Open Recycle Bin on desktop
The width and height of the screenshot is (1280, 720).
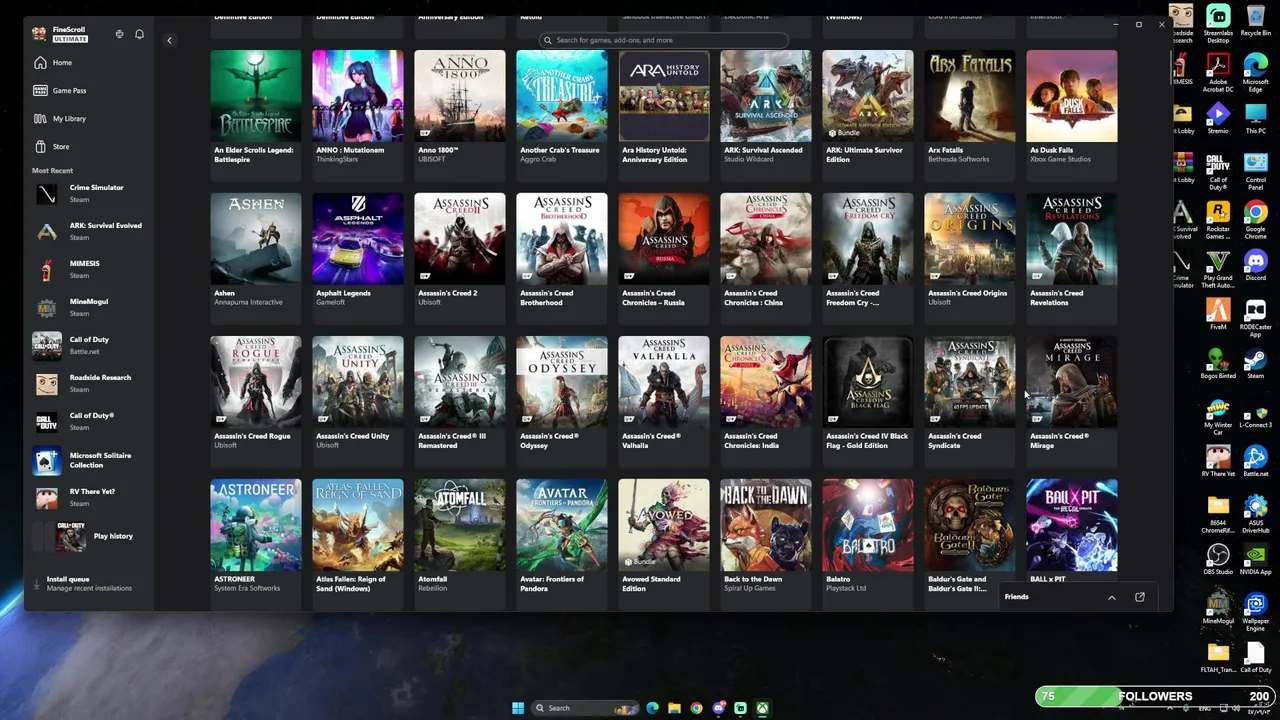1255,22
